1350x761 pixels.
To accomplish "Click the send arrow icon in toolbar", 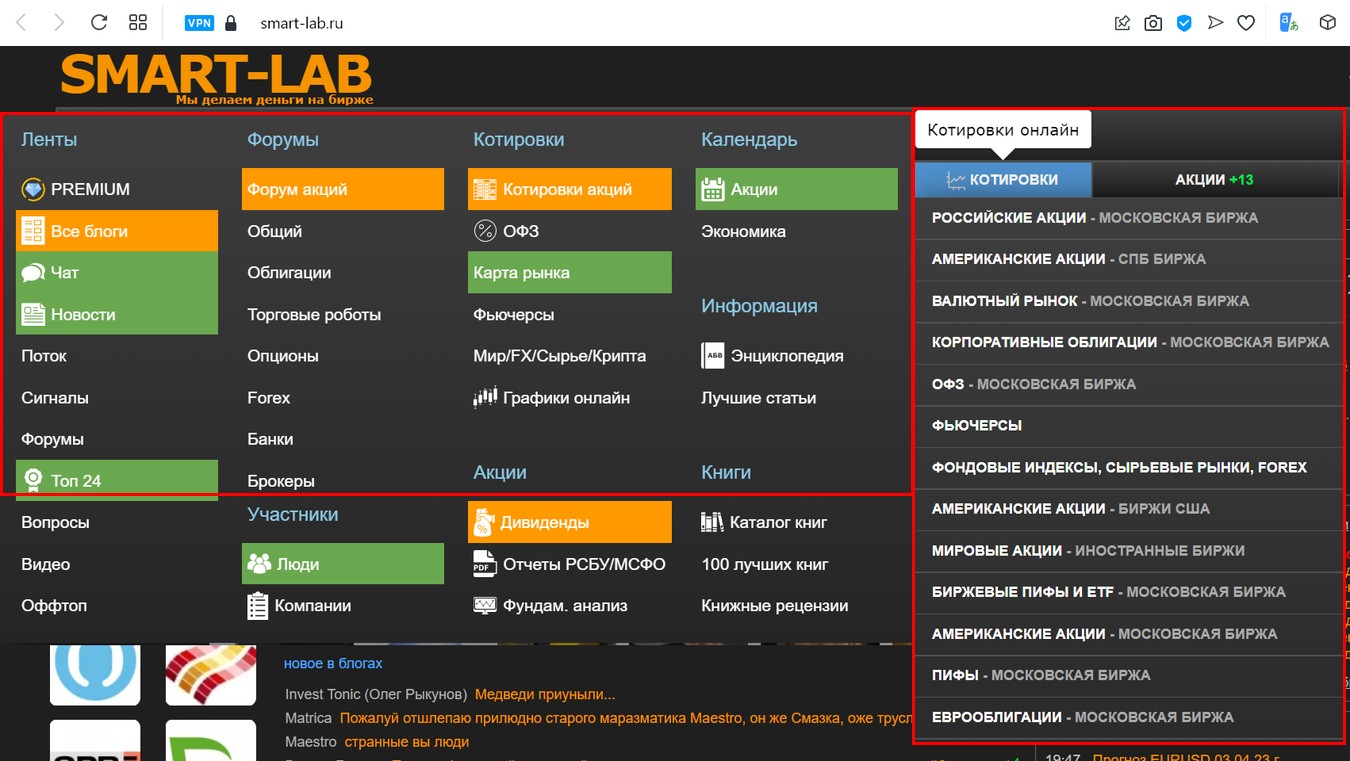I will click(1215, 22).
